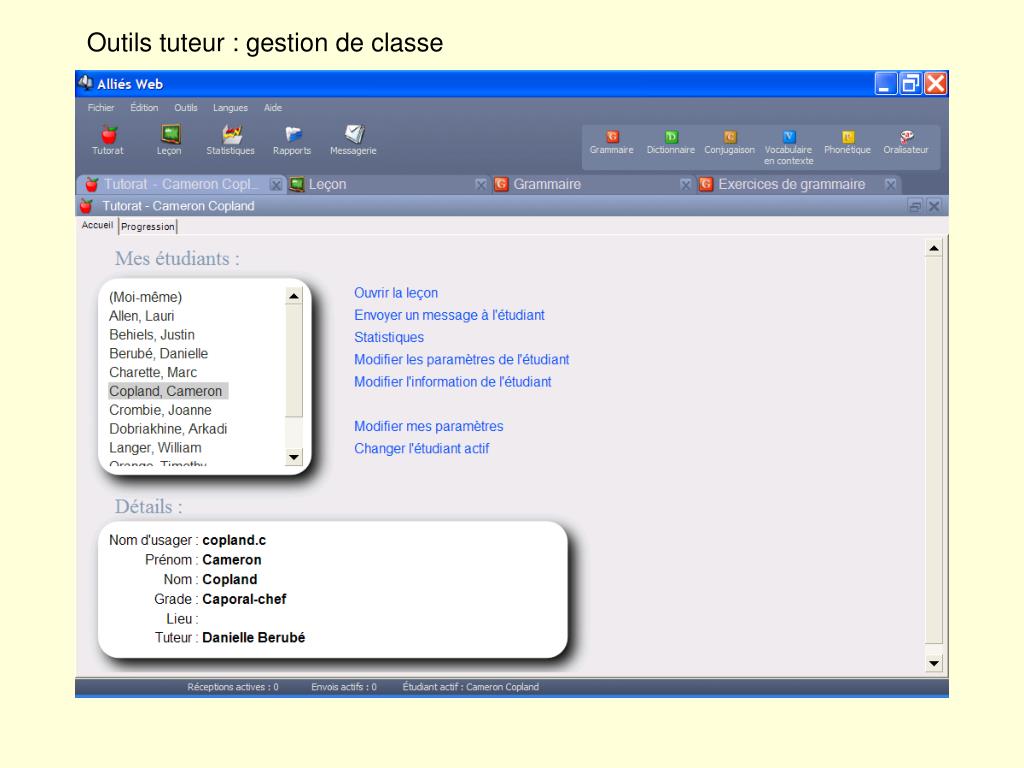Click the Modifier mes paramètres link
The height and width of the screenshot is (768, 1024).
(428, 426)
